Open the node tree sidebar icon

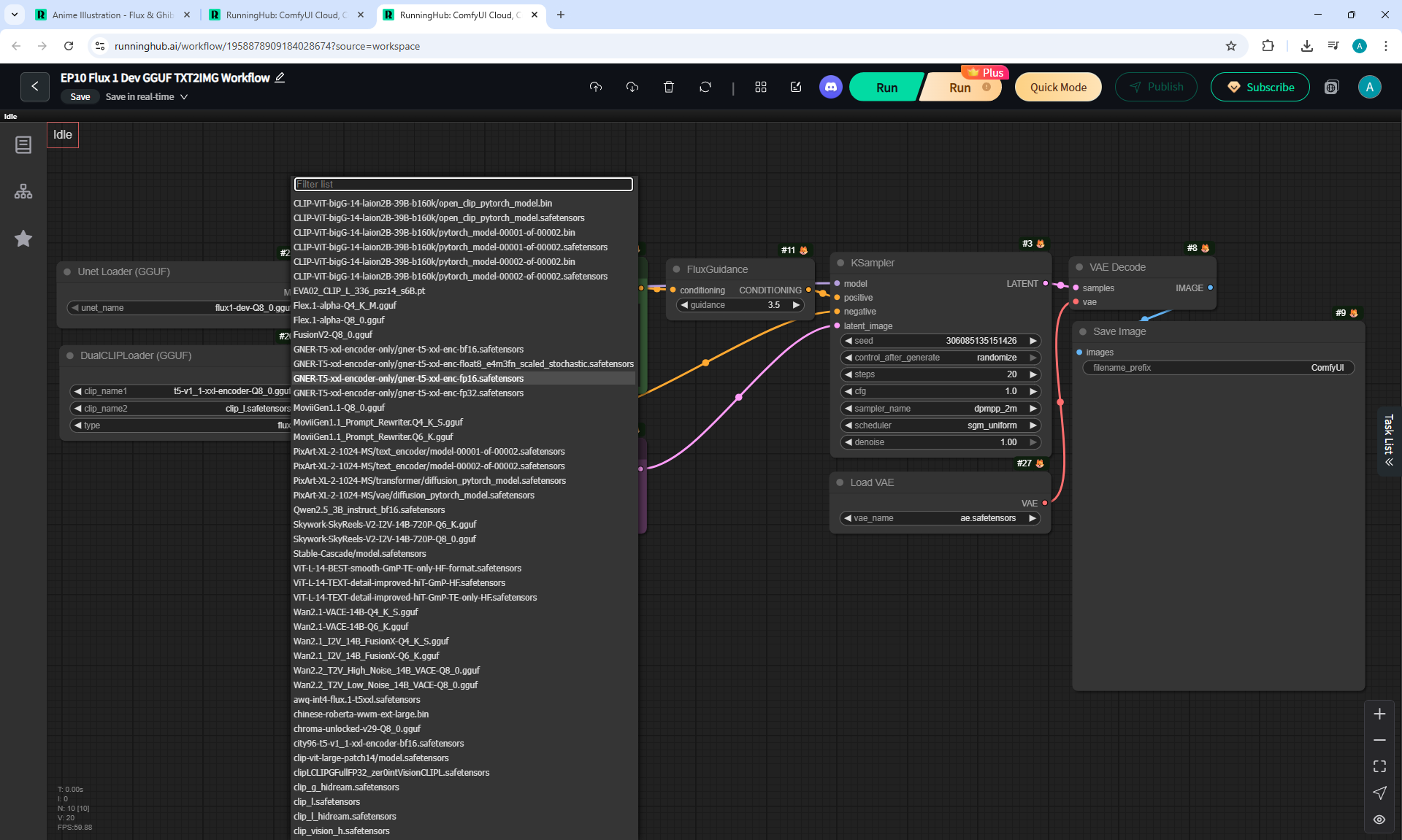pyautogui.click(x=23, y=191)
